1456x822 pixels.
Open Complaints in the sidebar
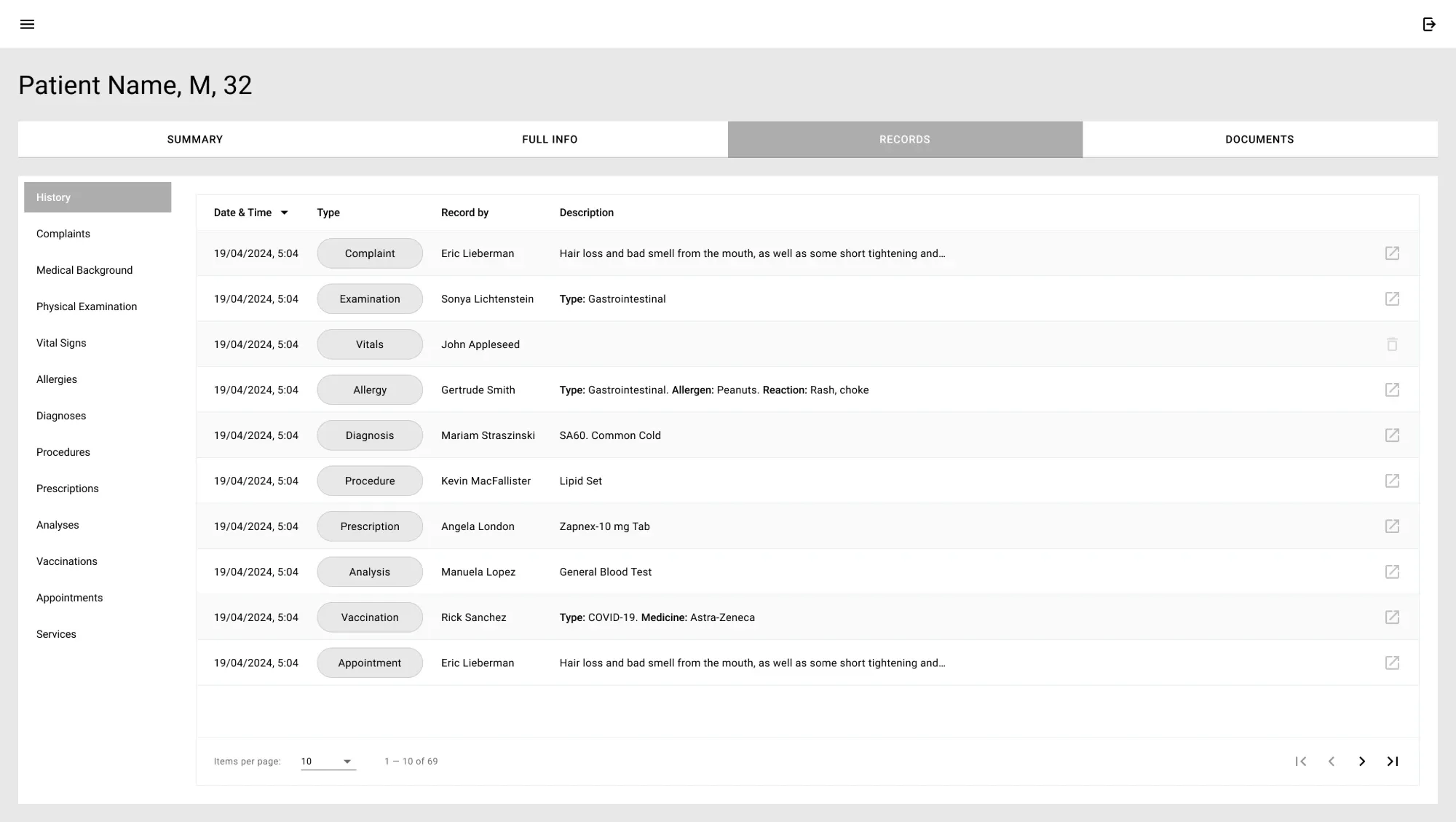pos(98,234)
